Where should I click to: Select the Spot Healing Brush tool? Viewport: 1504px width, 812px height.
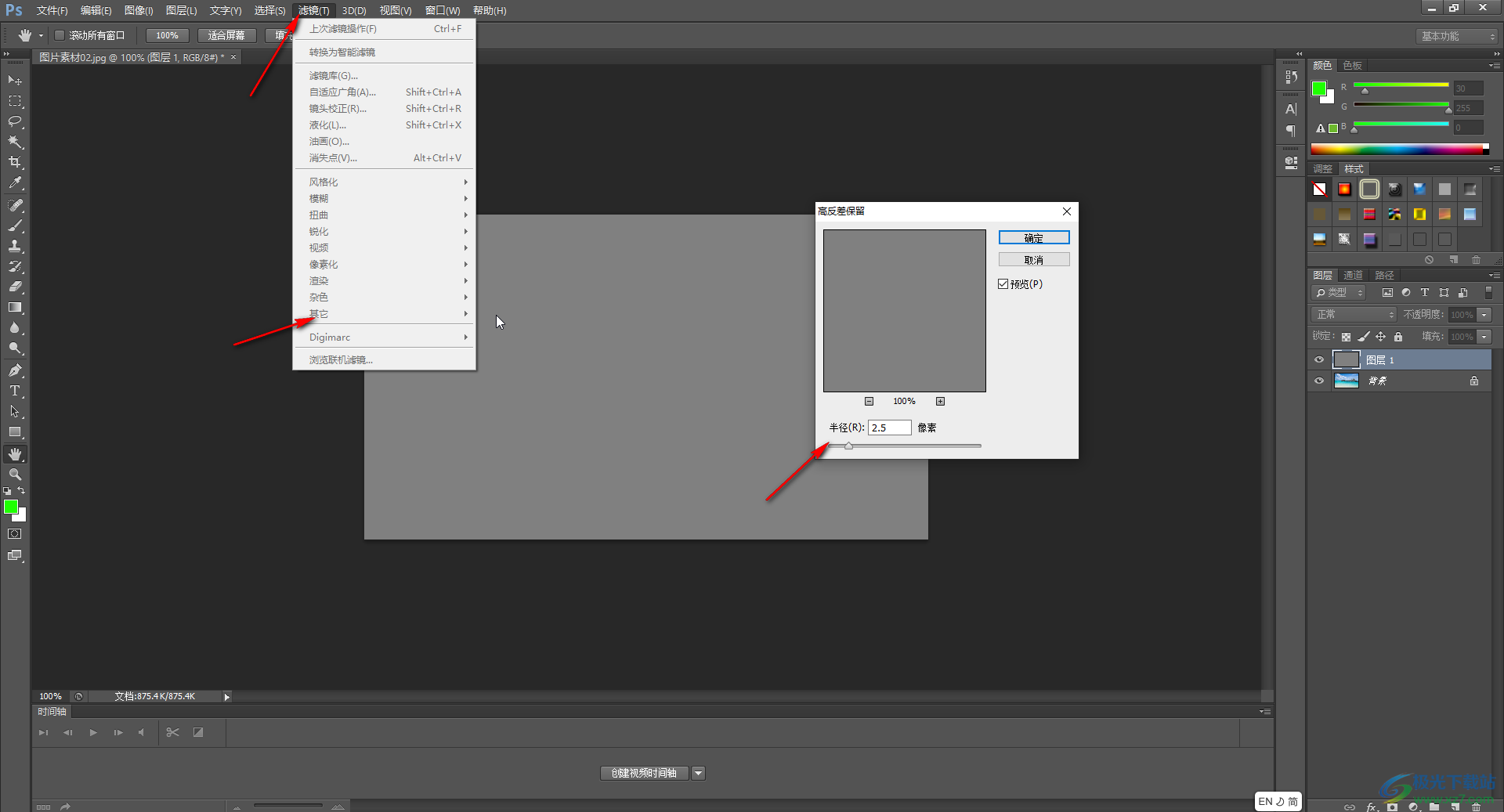(15, 205)
